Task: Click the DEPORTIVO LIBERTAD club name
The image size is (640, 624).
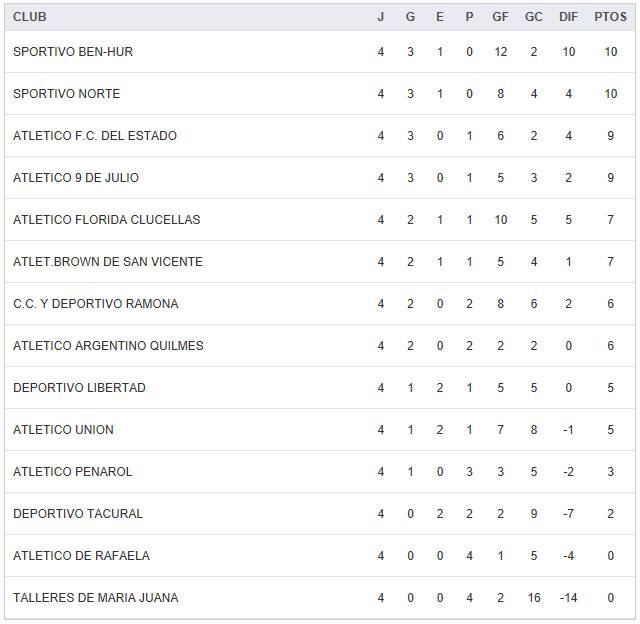Action: pos(79,388)
